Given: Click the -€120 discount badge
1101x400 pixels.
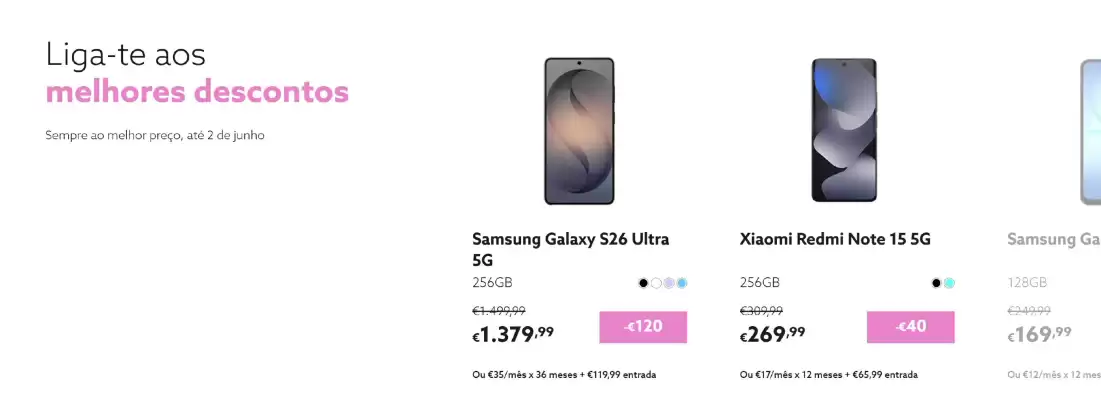Looking at the screenshot, I should tap(643, 327).
